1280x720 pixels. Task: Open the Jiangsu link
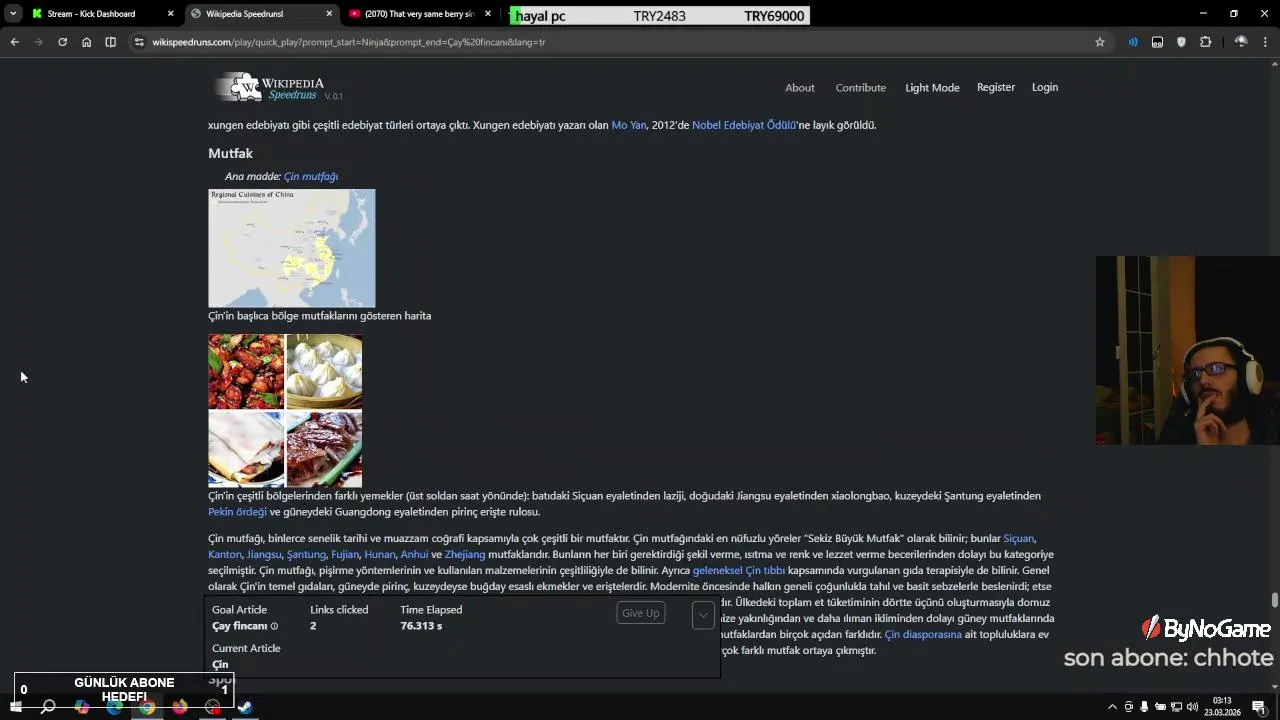point(264,554)
